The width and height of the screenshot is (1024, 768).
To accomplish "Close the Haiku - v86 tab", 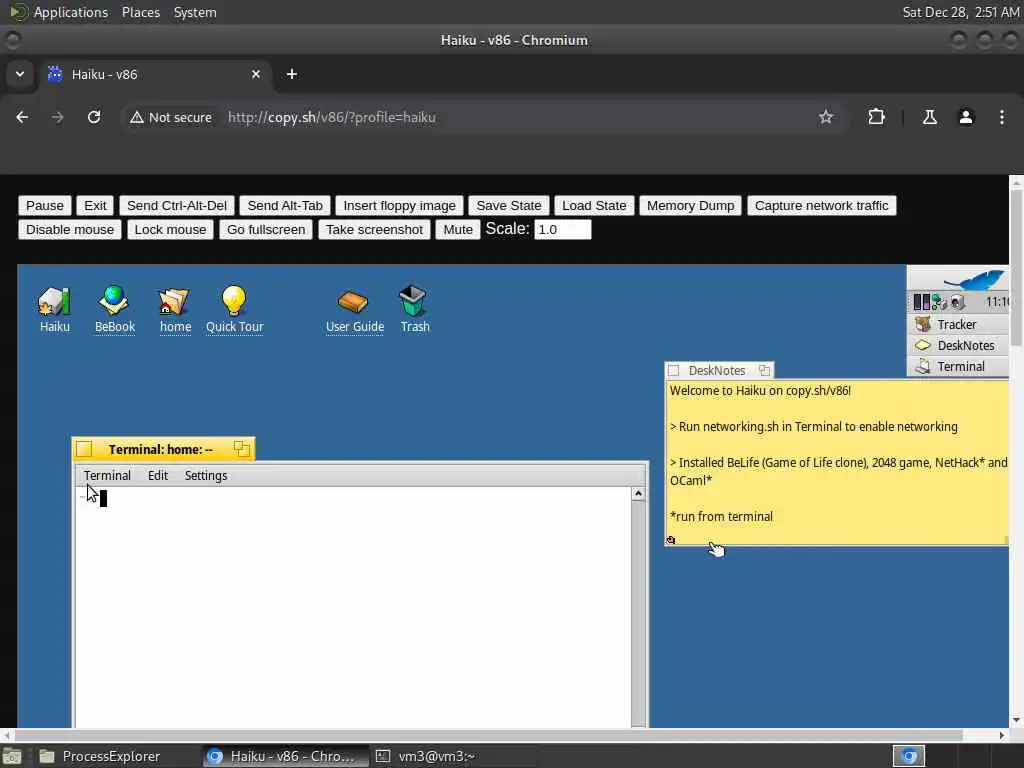I will pyautogui.click(x=256, y=74).
